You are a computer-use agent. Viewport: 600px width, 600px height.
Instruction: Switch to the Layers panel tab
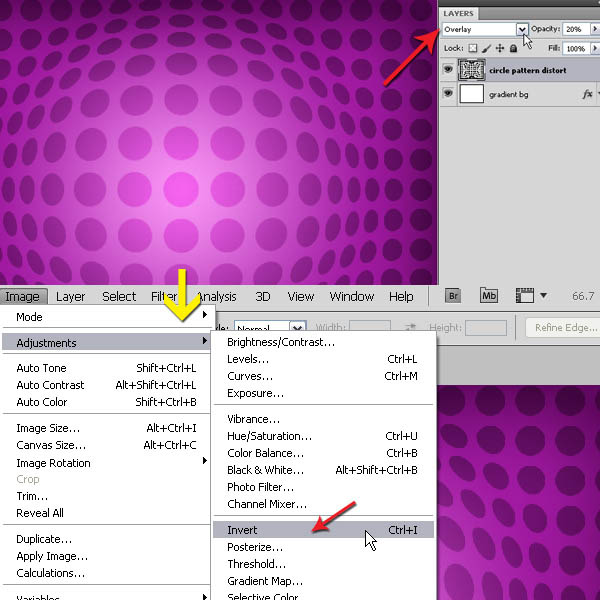(x=461, y=13)
